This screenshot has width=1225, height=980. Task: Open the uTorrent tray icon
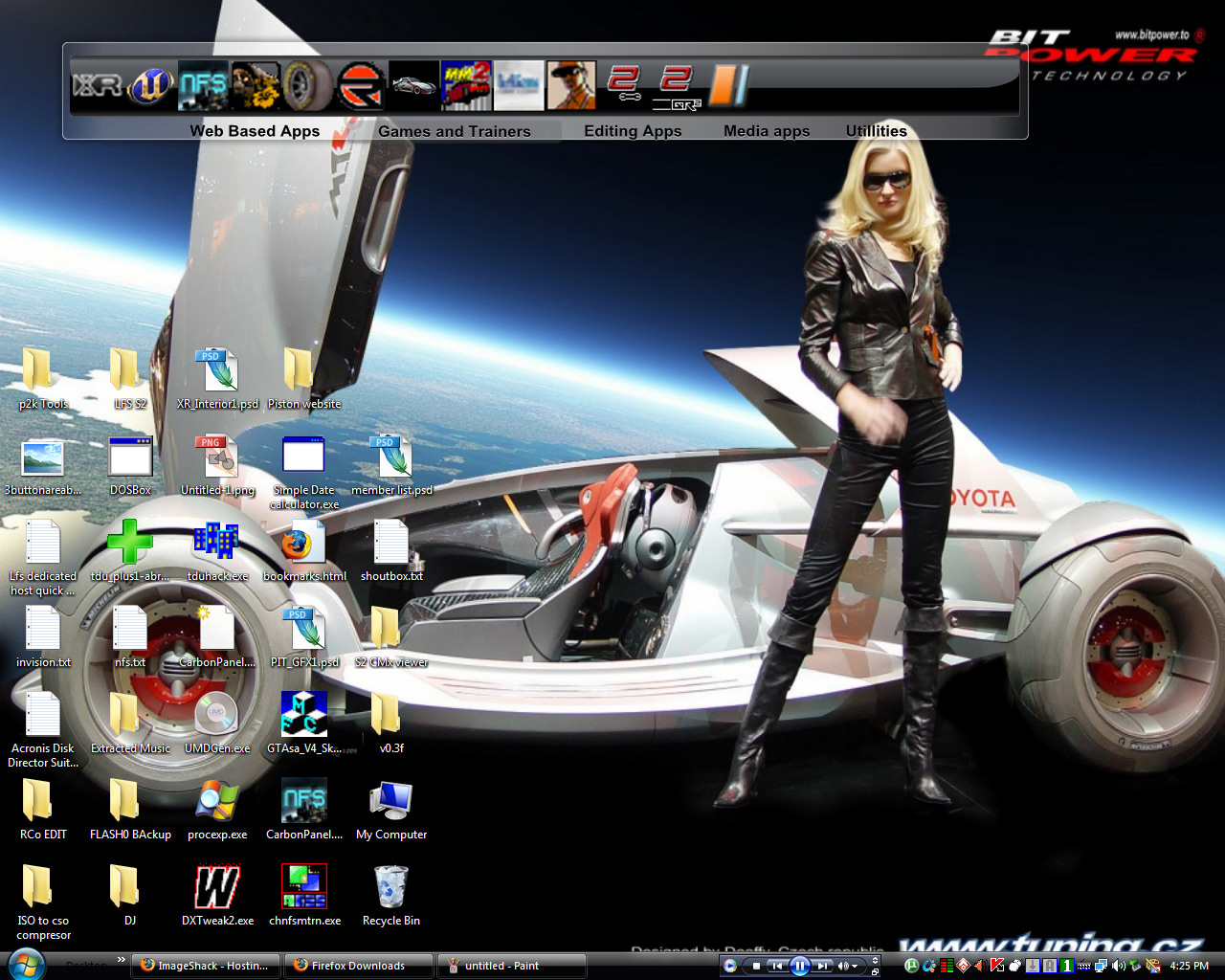click(912, 966)
